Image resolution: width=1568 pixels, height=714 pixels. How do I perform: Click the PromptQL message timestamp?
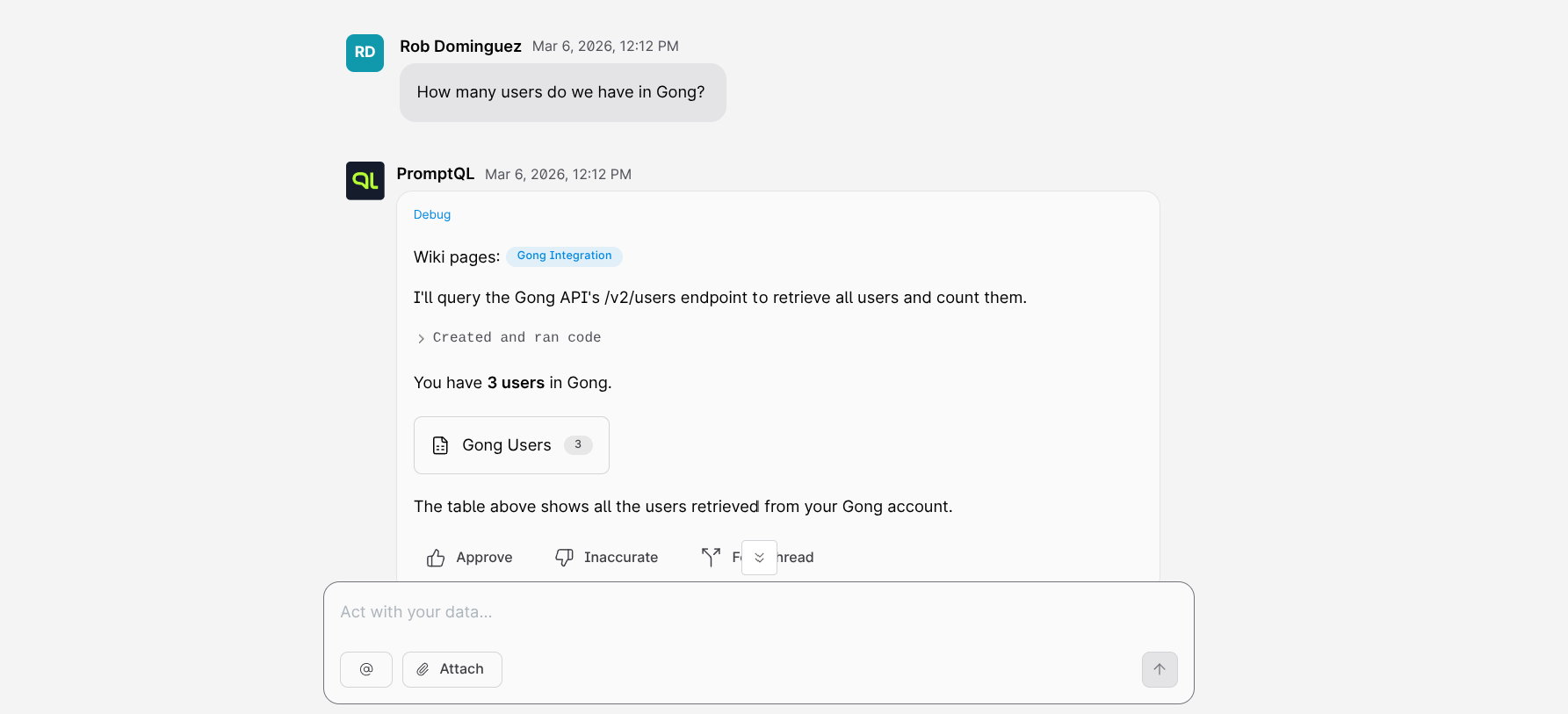558,175
